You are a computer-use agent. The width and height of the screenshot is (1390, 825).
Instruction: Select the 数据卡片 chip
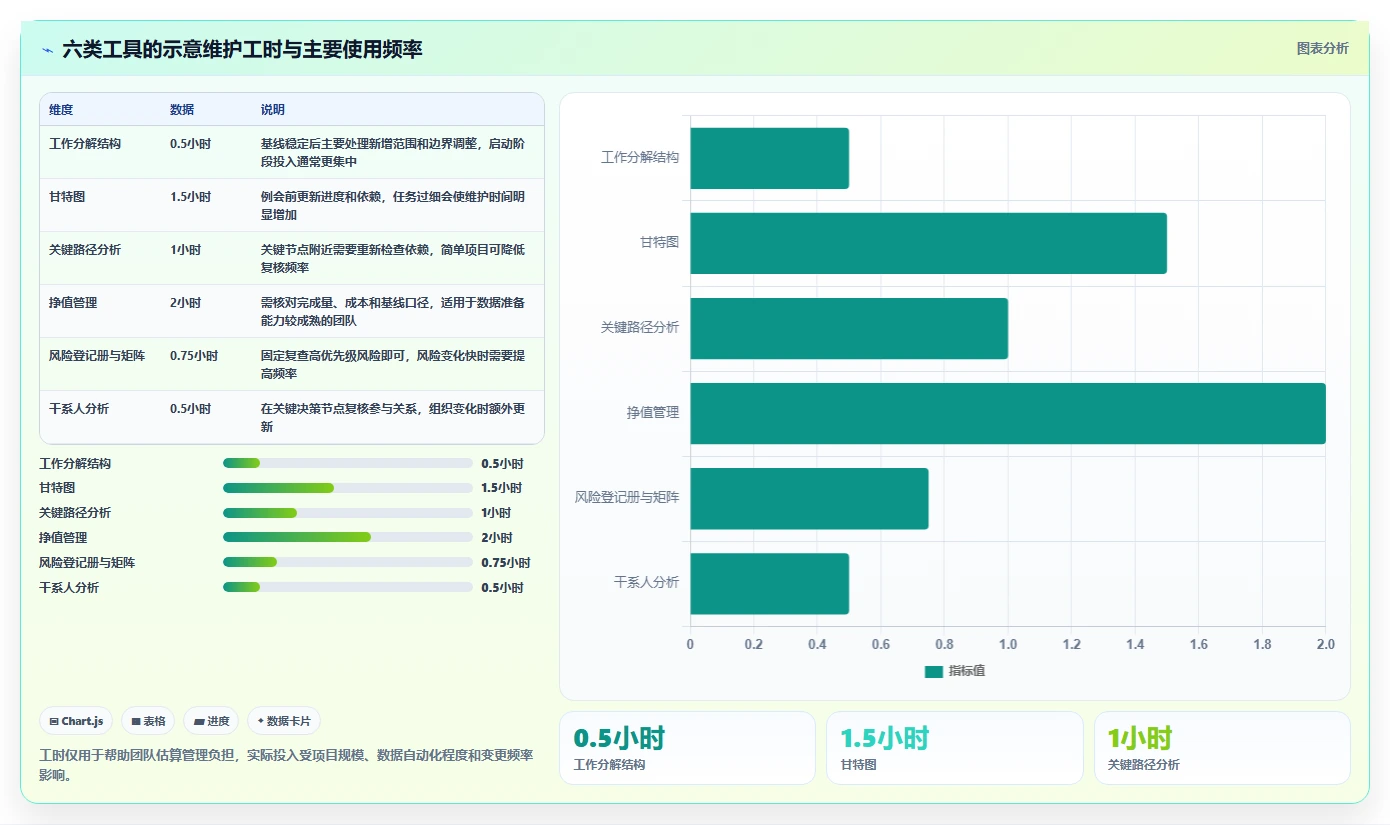[x=284, y=721]
